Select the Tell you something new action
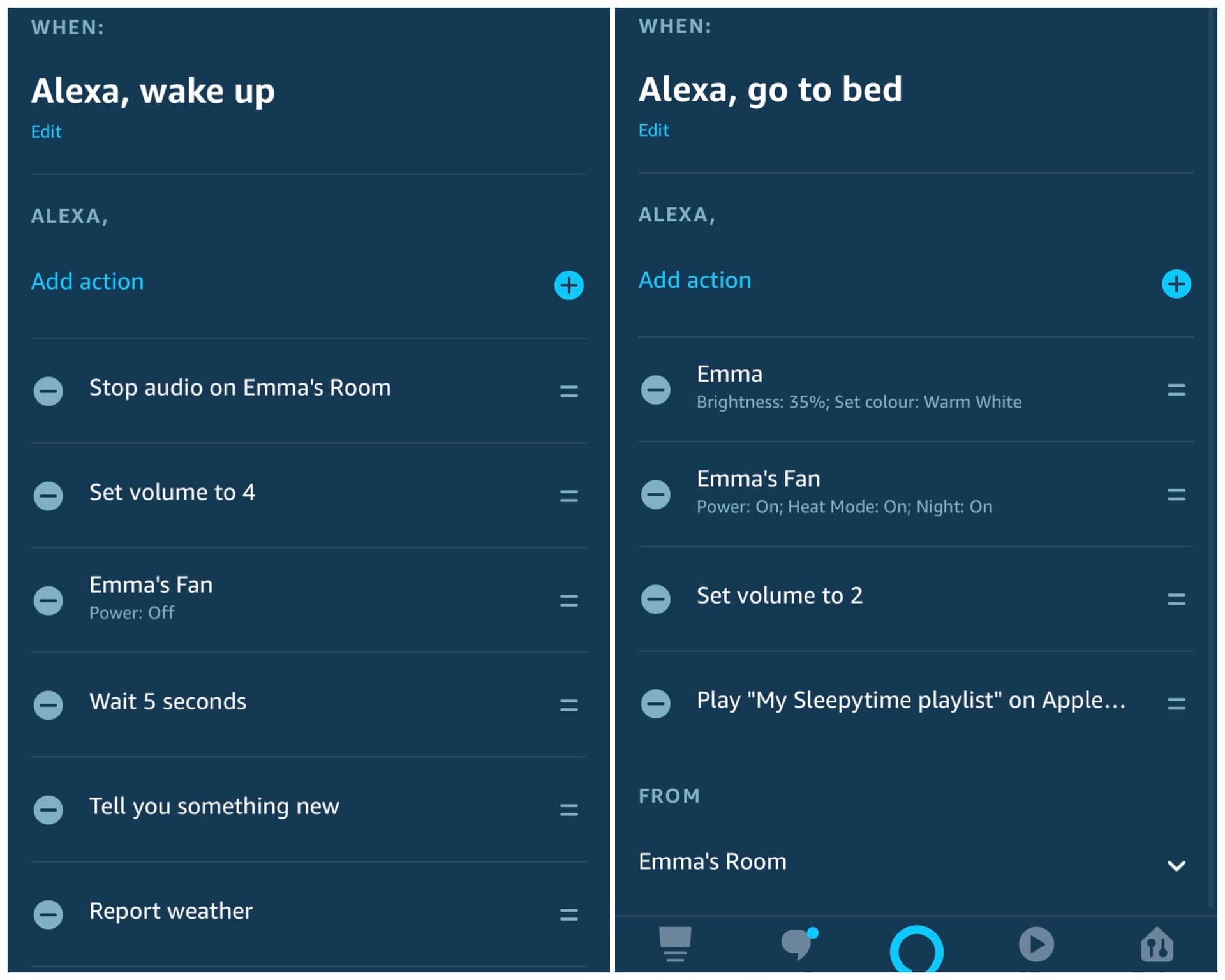The image size is (1225, 980). pos(214,806)
